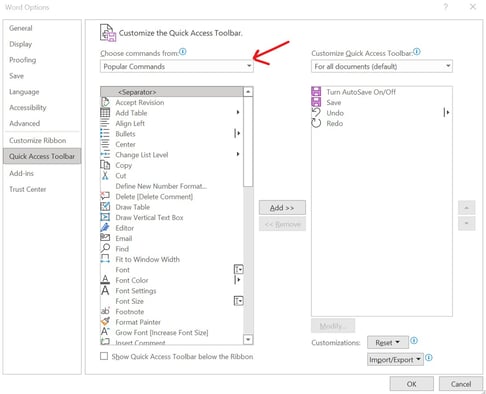Open the For all documents dropdown
Screen dimensions: 486x394
tap(382, 66)
